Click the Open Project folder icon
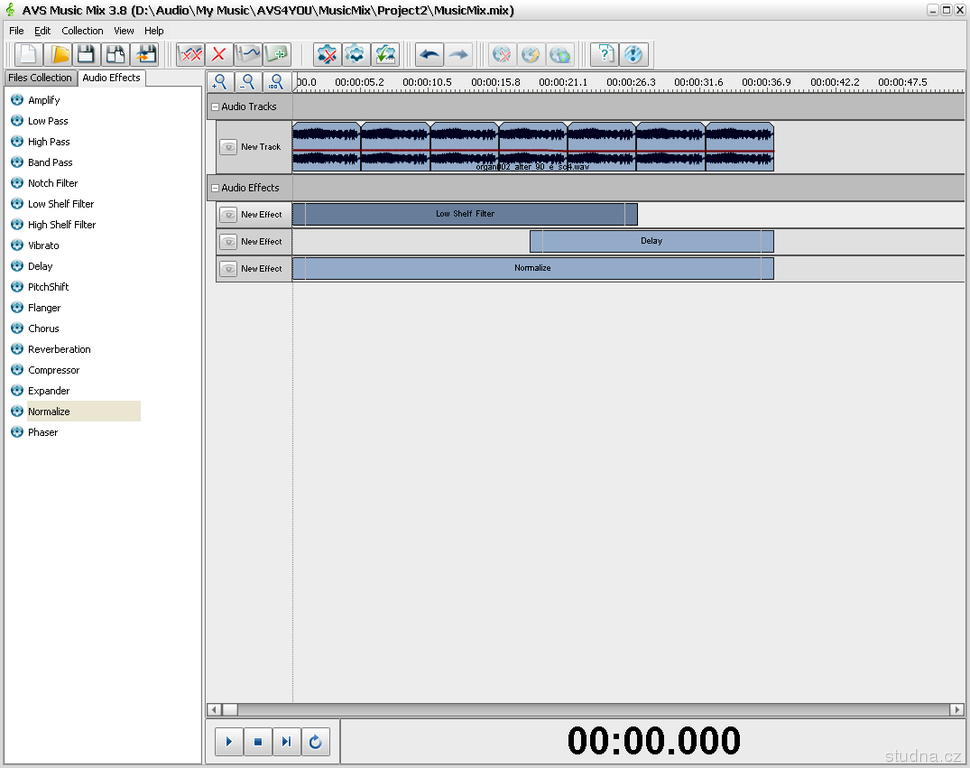Screen dimensions: 970x768 (x=59, y=54)
